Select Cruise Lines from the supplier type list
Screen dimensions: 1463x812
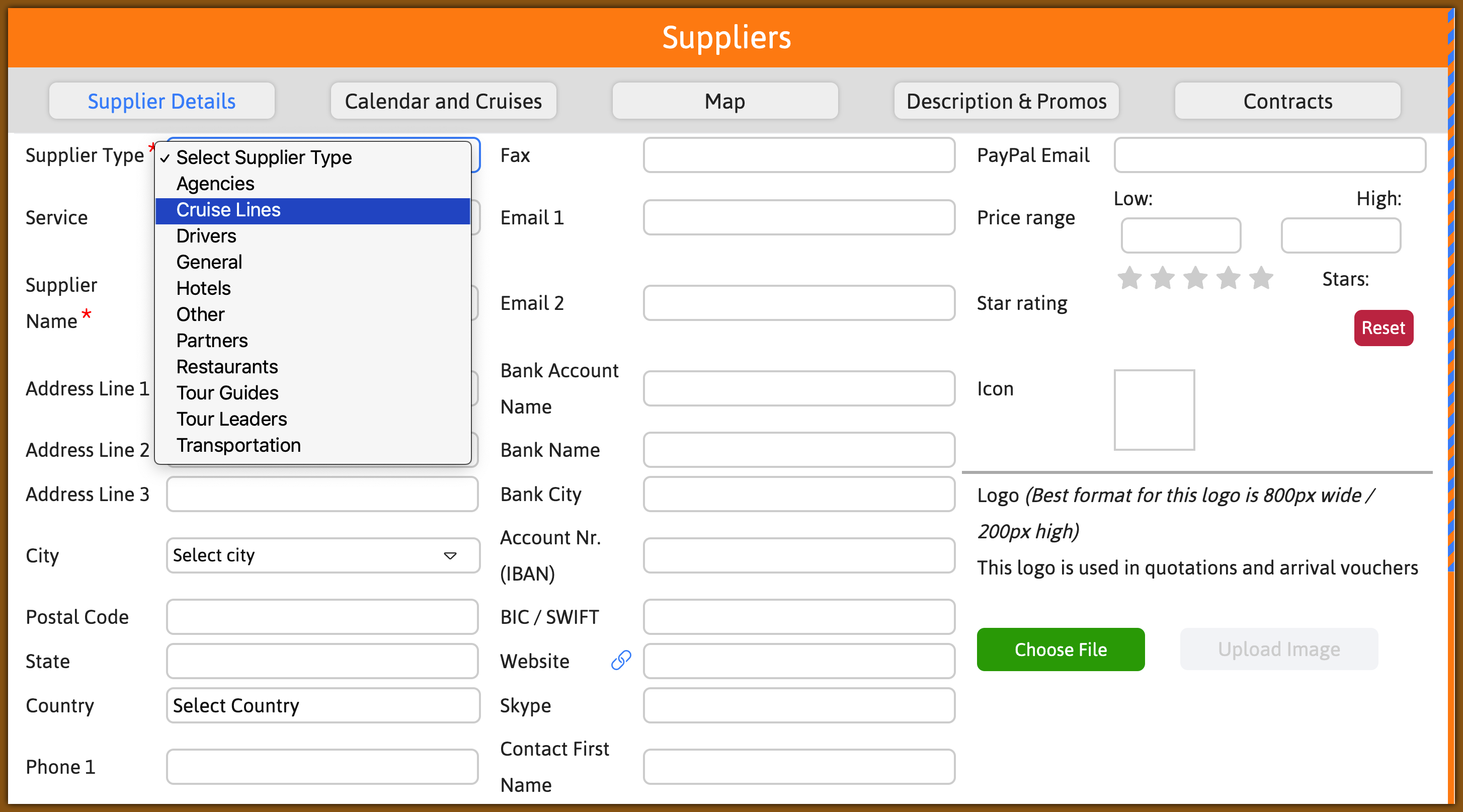coord(228,209)
